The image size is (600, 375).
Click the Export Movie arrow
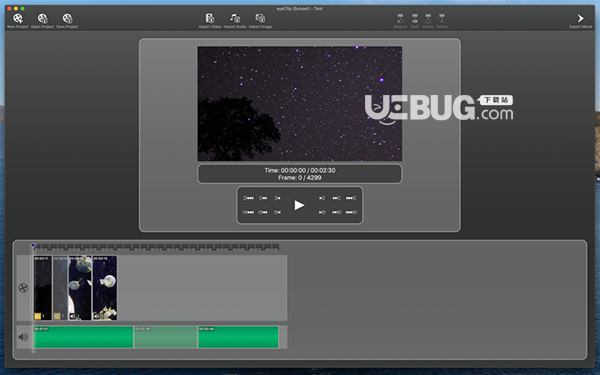pos(580,18)
